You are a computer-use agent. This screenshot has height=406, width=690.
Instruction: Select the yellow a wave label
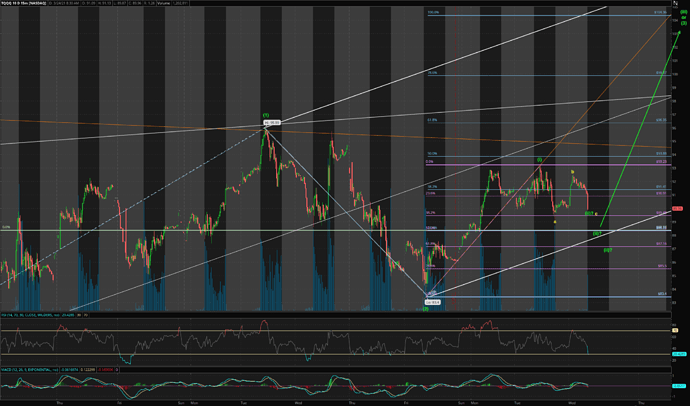tap(555, 222)
